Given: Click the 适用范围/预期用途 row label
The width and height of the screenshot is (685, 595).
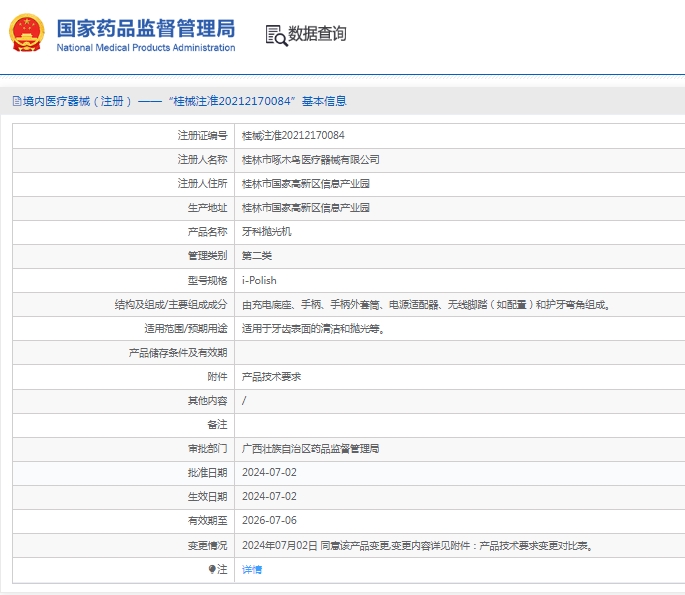Looking at the screenshot, I should click(186, 329).
